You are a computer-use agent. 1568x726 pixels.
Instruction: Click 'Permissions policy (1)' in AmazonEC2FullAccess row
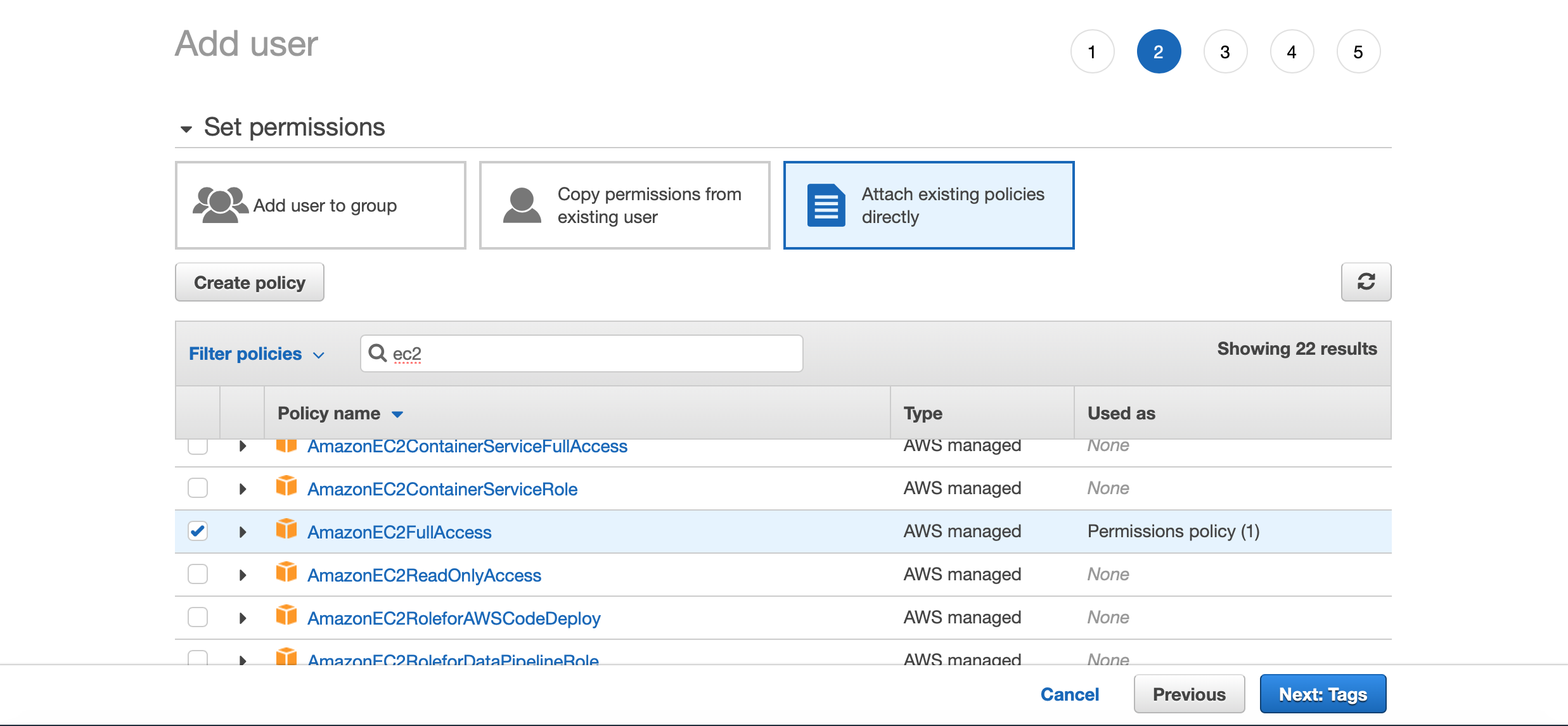pyautogui.click(x=1173, y=531)
